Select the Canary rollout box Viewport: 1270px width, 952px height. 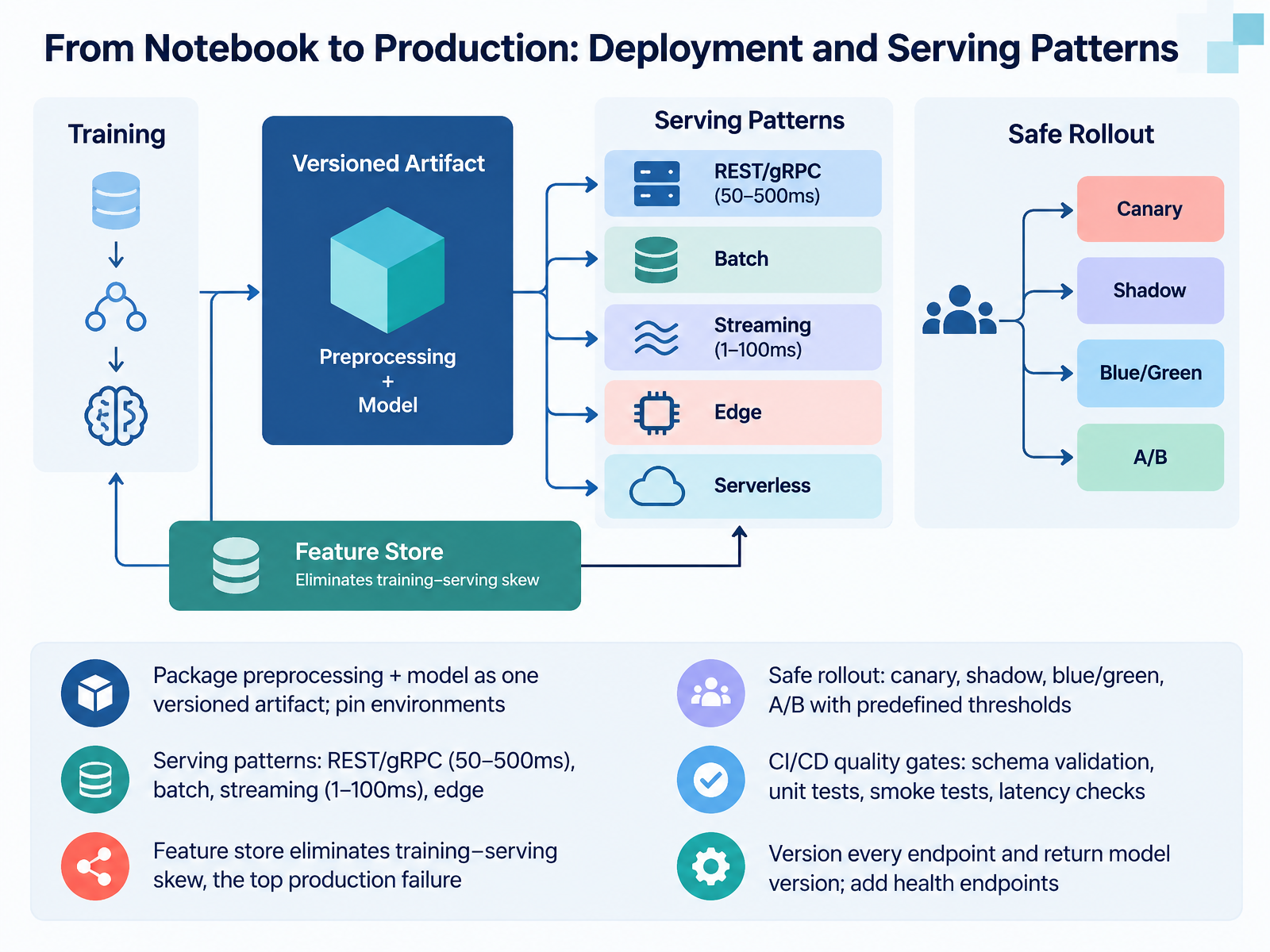[x=1150, y=209]
